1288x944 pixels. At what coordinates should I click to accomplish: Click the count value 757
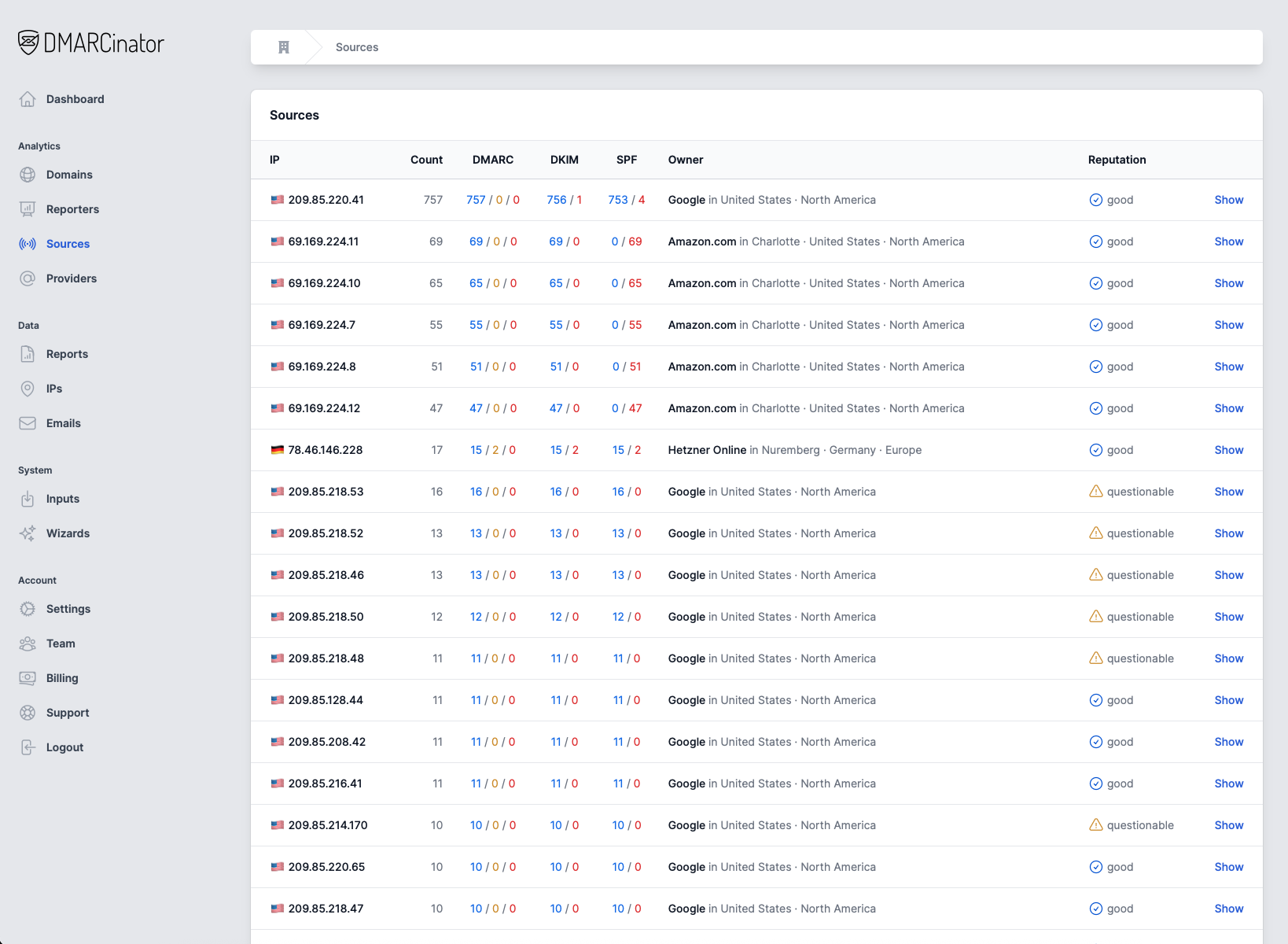point(433,200)
